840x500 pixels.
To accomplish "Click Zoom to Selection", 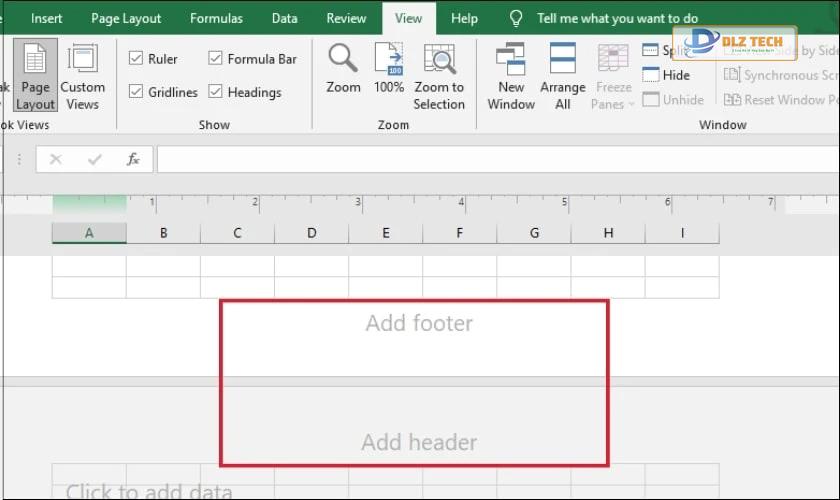I will click(x=439, y=76).
